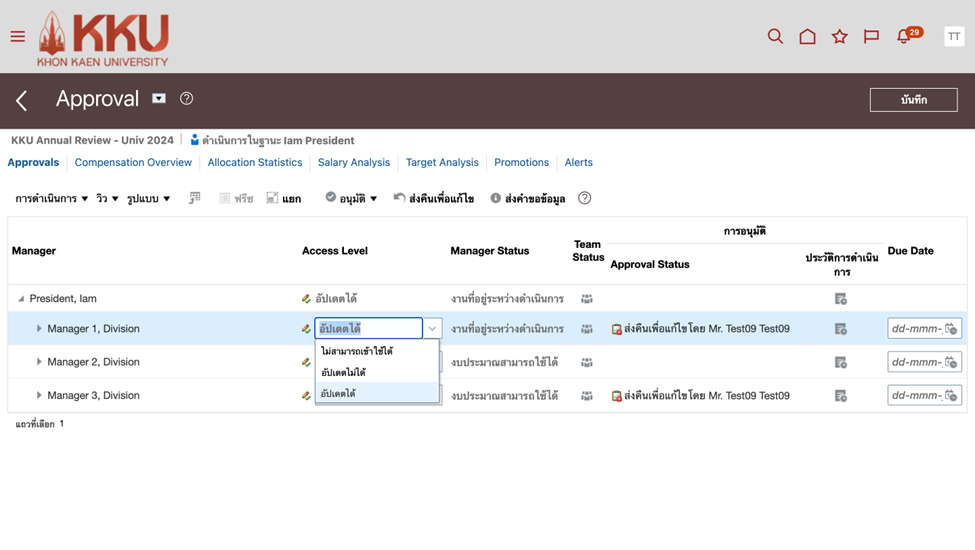Switch to Salary Analysis tab
The width and height of the screenshot is (975, 550).
click(x=354, y=162)
